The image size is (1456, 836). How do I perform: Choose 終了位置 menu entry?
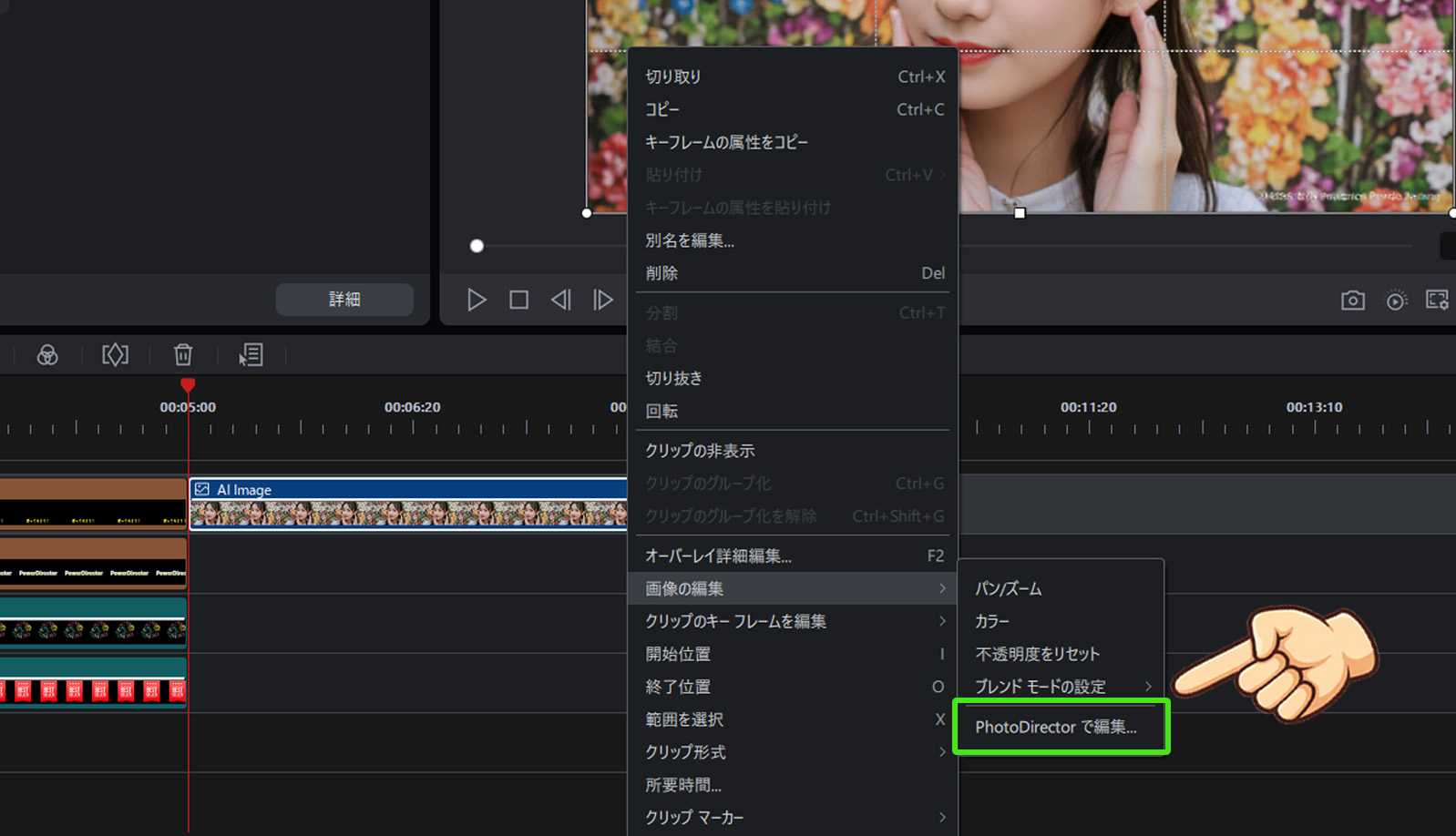(793, 687)
